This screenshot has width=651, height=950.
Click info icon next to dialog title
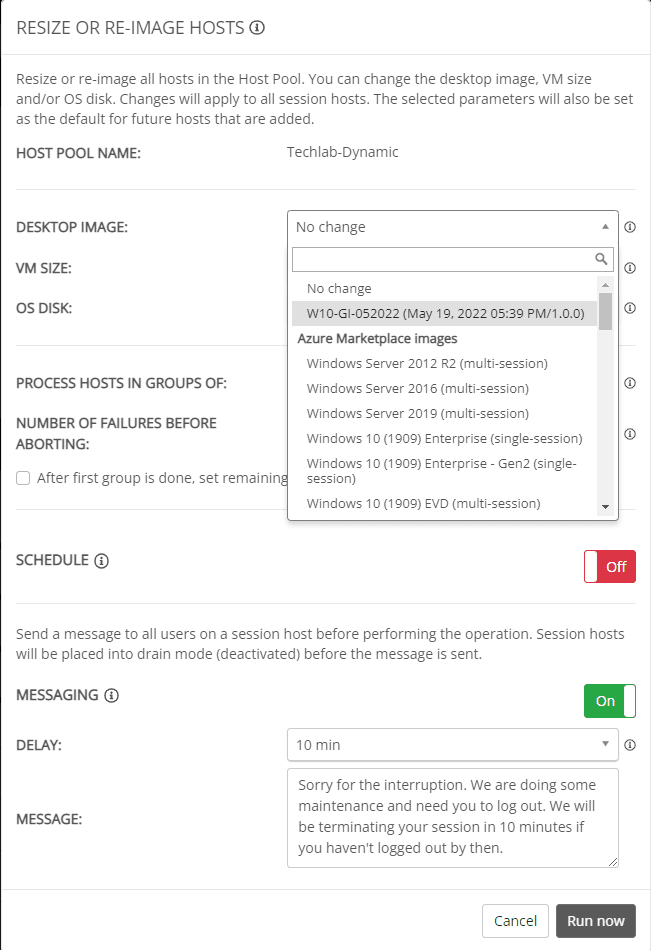257,28
